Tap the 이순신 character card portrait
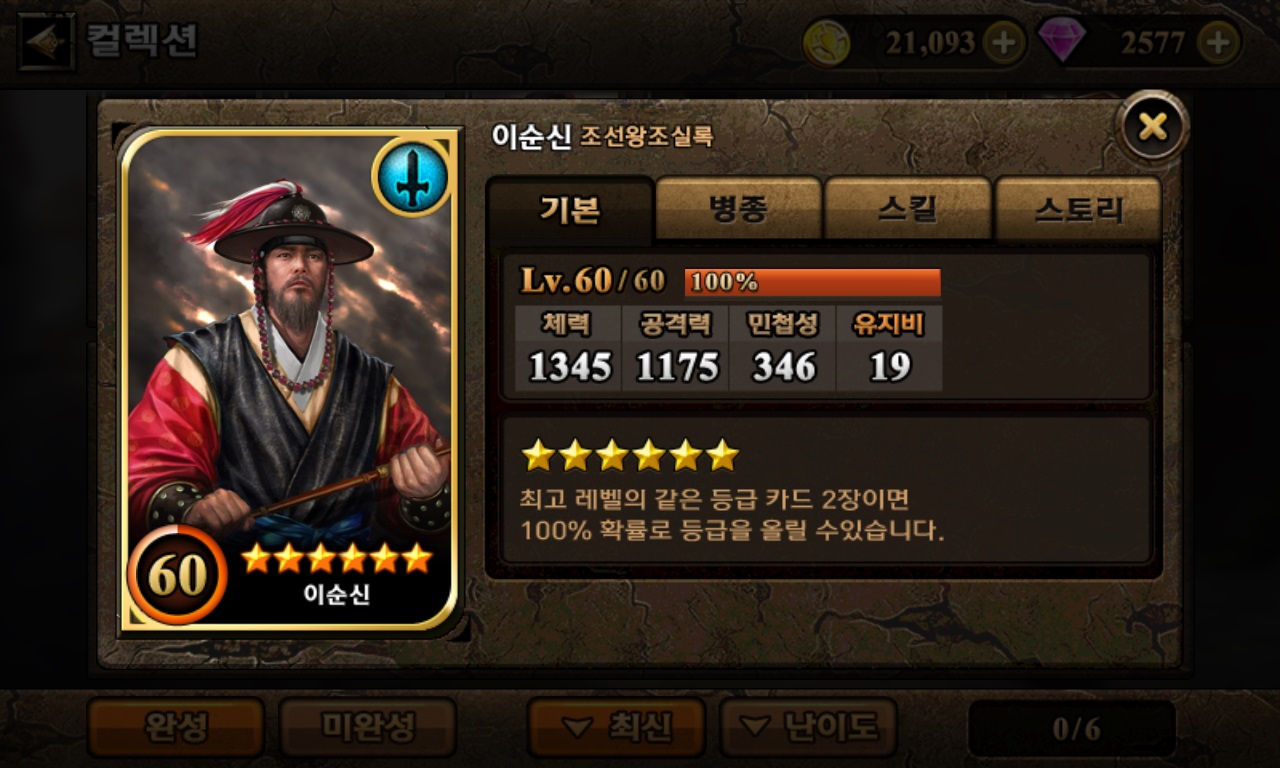 (289, 381)
